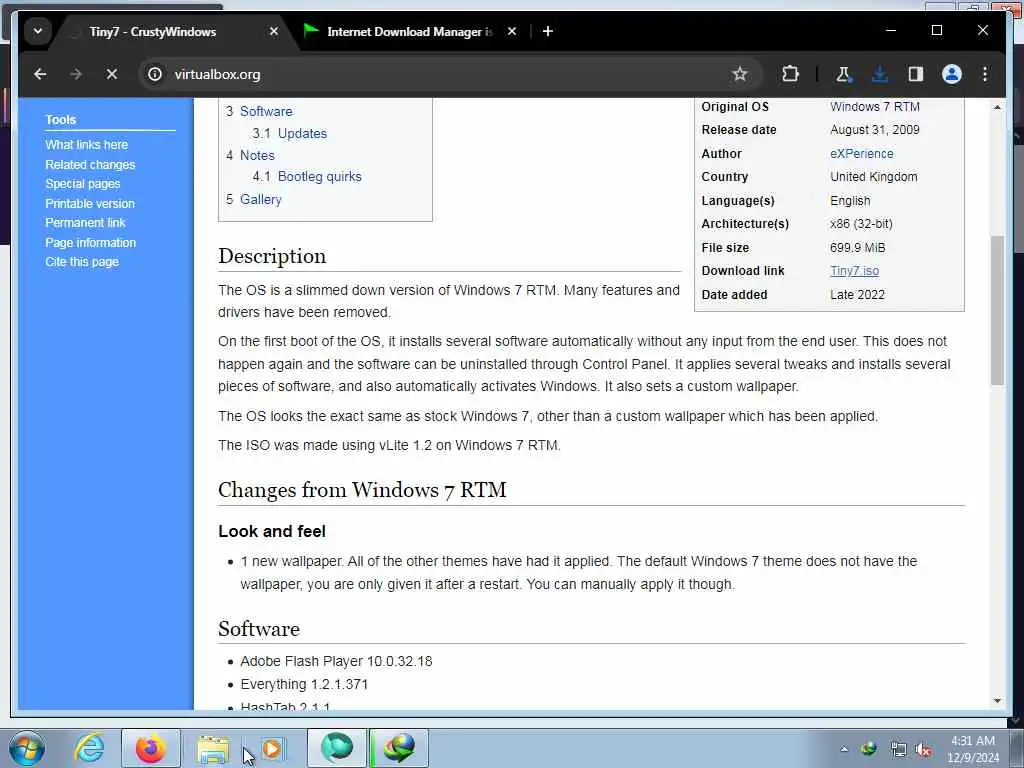Show hidden tray icons arrow
Screen dimensions: 1024x768
tap(844, 750)
